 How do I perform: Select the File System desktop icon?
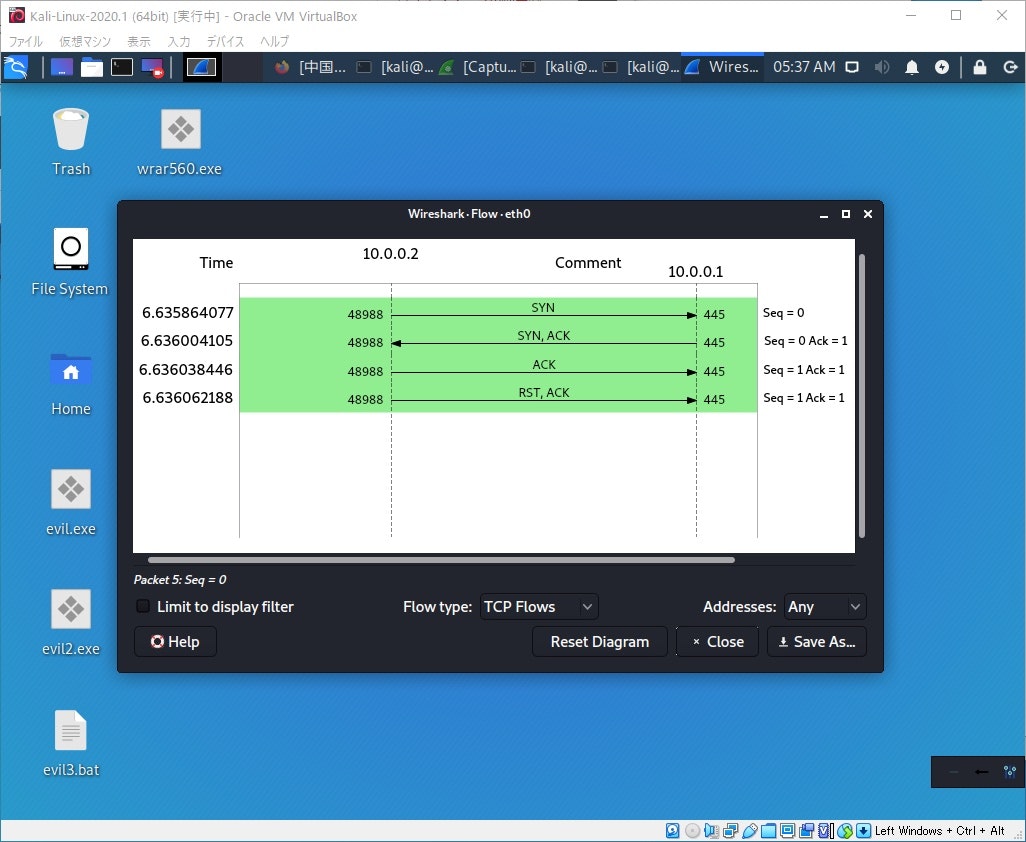[70, 262]
